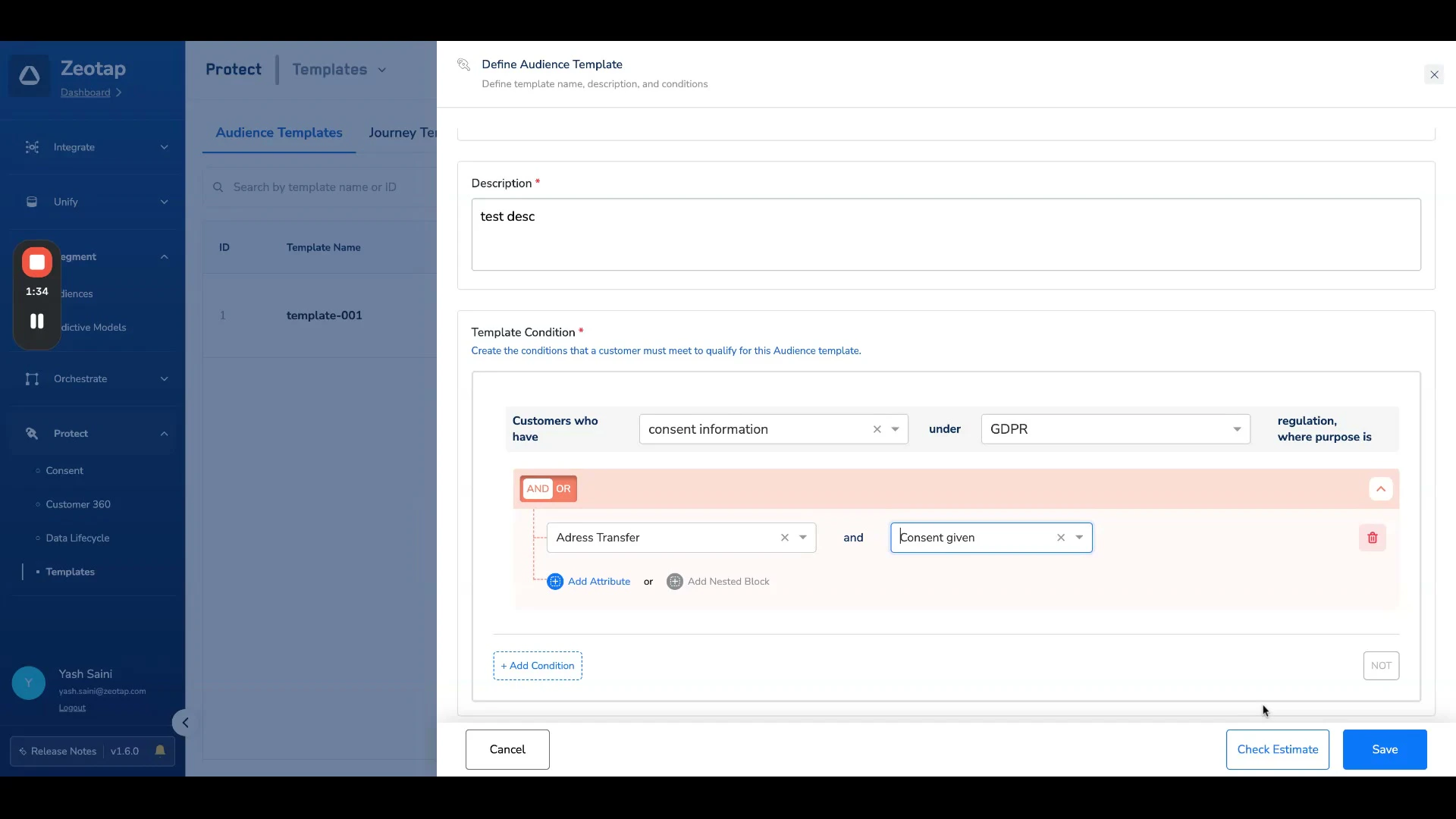Open the notifications bell
1456x819 pixels.
160,751
